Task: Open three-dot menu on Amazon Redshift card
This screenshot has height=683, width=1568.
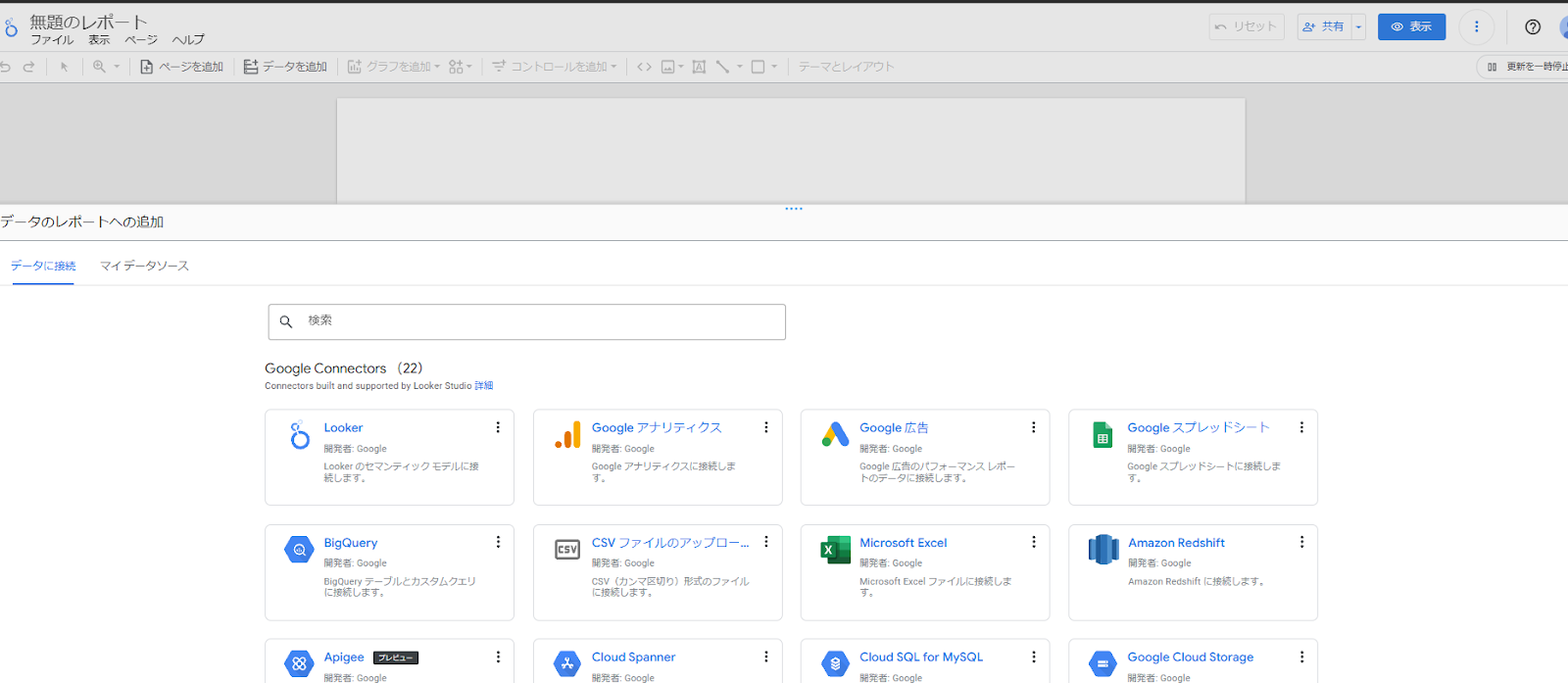Action: point(1301,542)
